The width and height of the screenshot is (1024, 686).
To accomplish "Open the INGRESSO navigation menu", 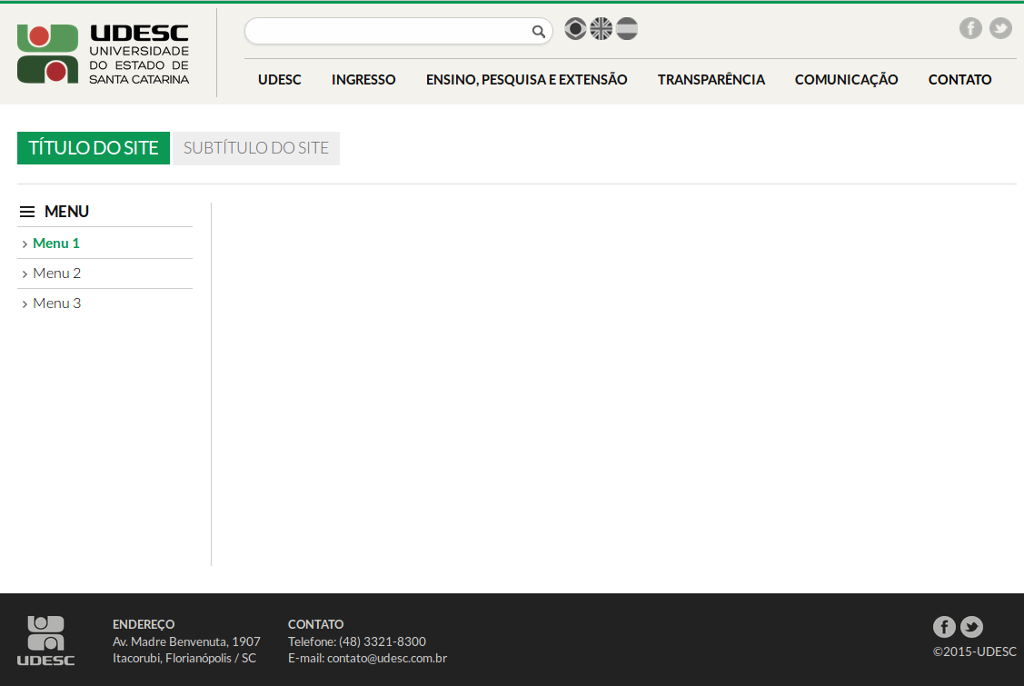I will click(x=363, y=80).
